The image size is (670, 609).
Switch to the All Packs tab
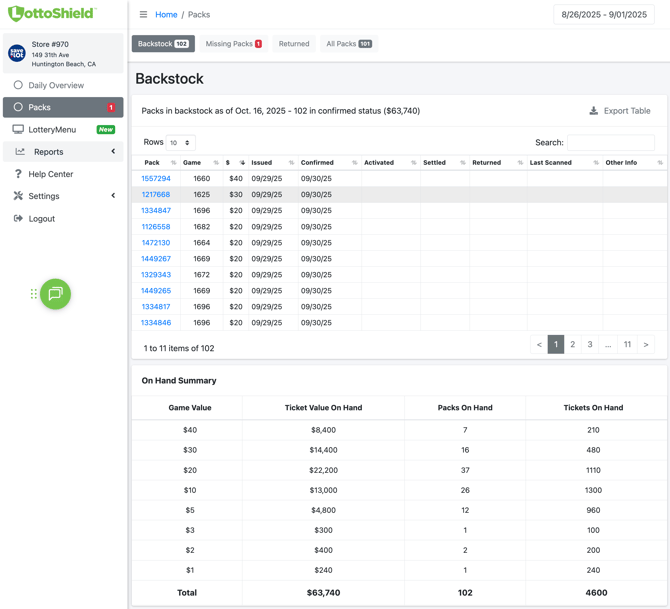click(348, 44)
